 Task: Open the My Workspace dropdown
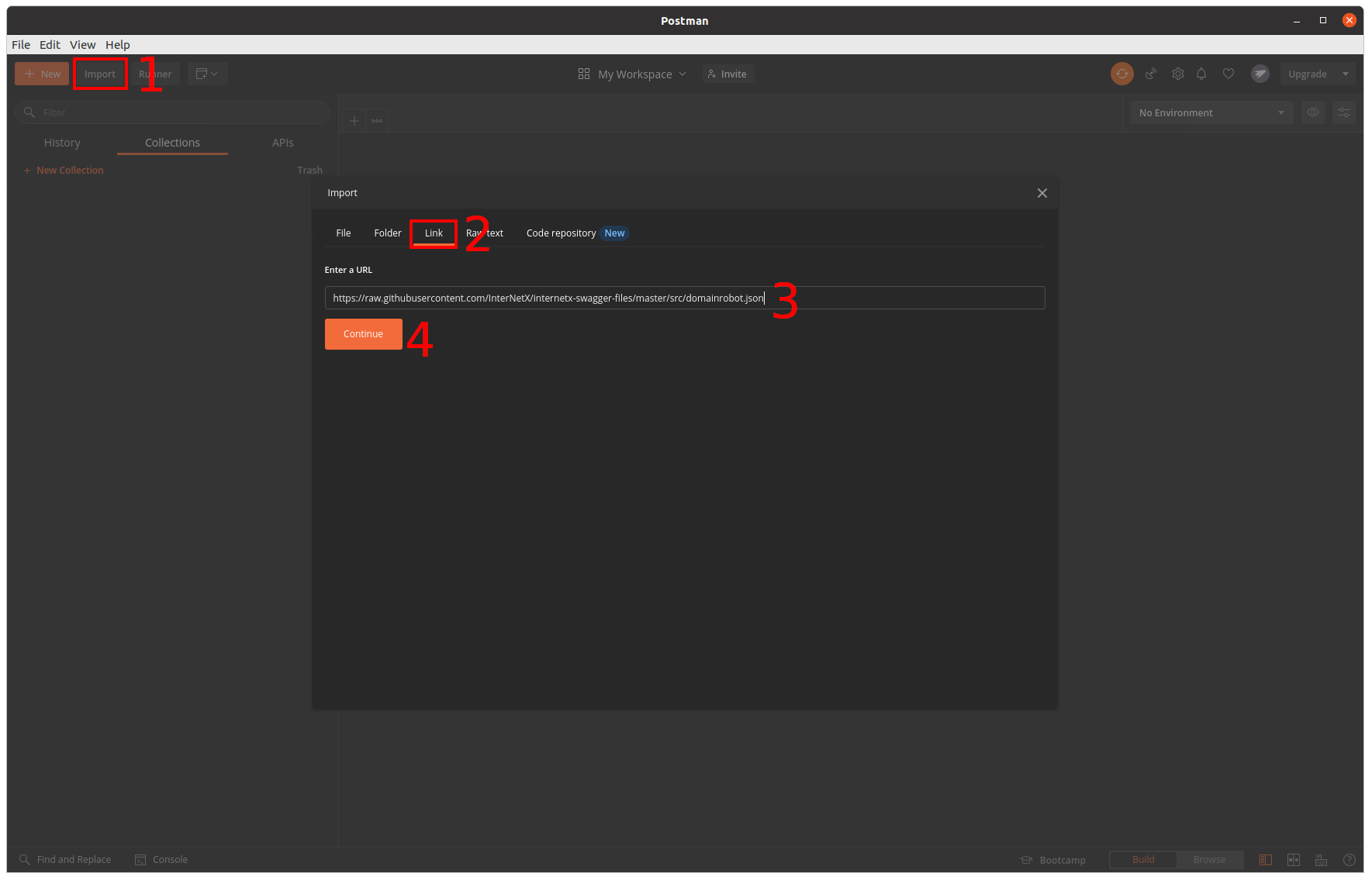click(633, 74)
